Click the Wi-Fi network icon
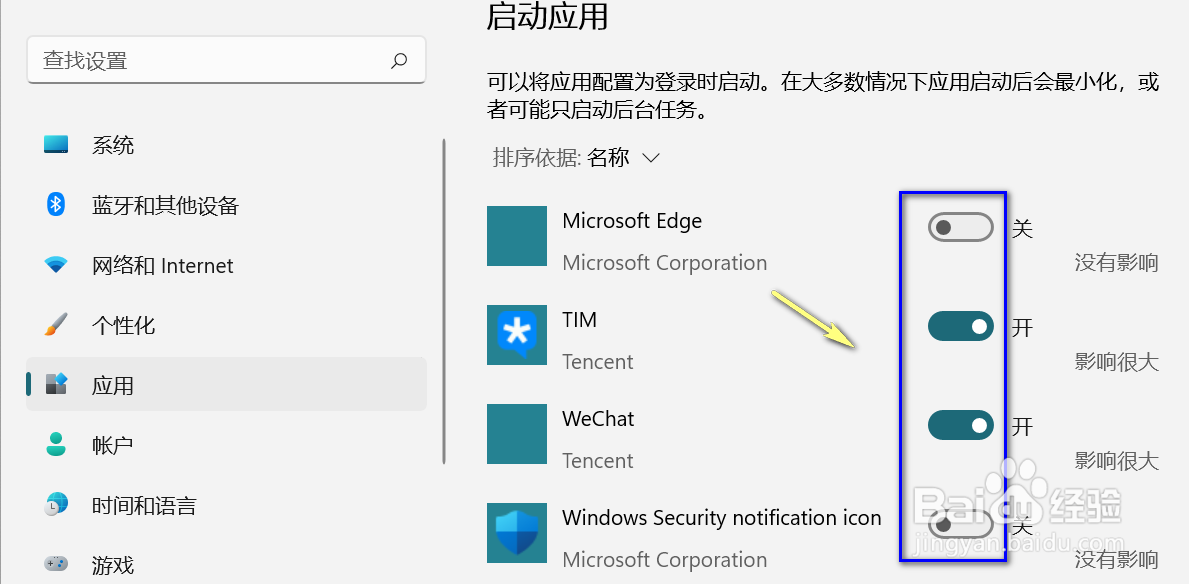 [x=56, y=265]
